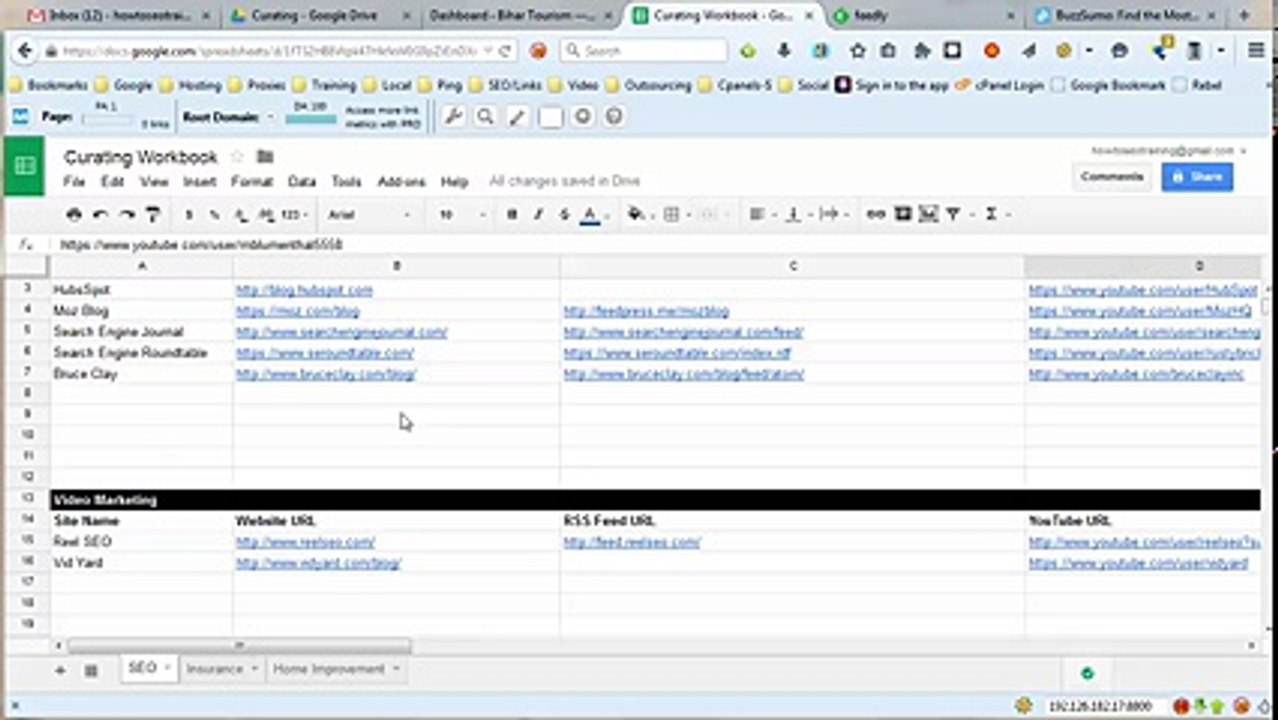This screenshot has height=720, width=1278.
Task: Insert link via toolbar chain icon
Action: (876, 214)
